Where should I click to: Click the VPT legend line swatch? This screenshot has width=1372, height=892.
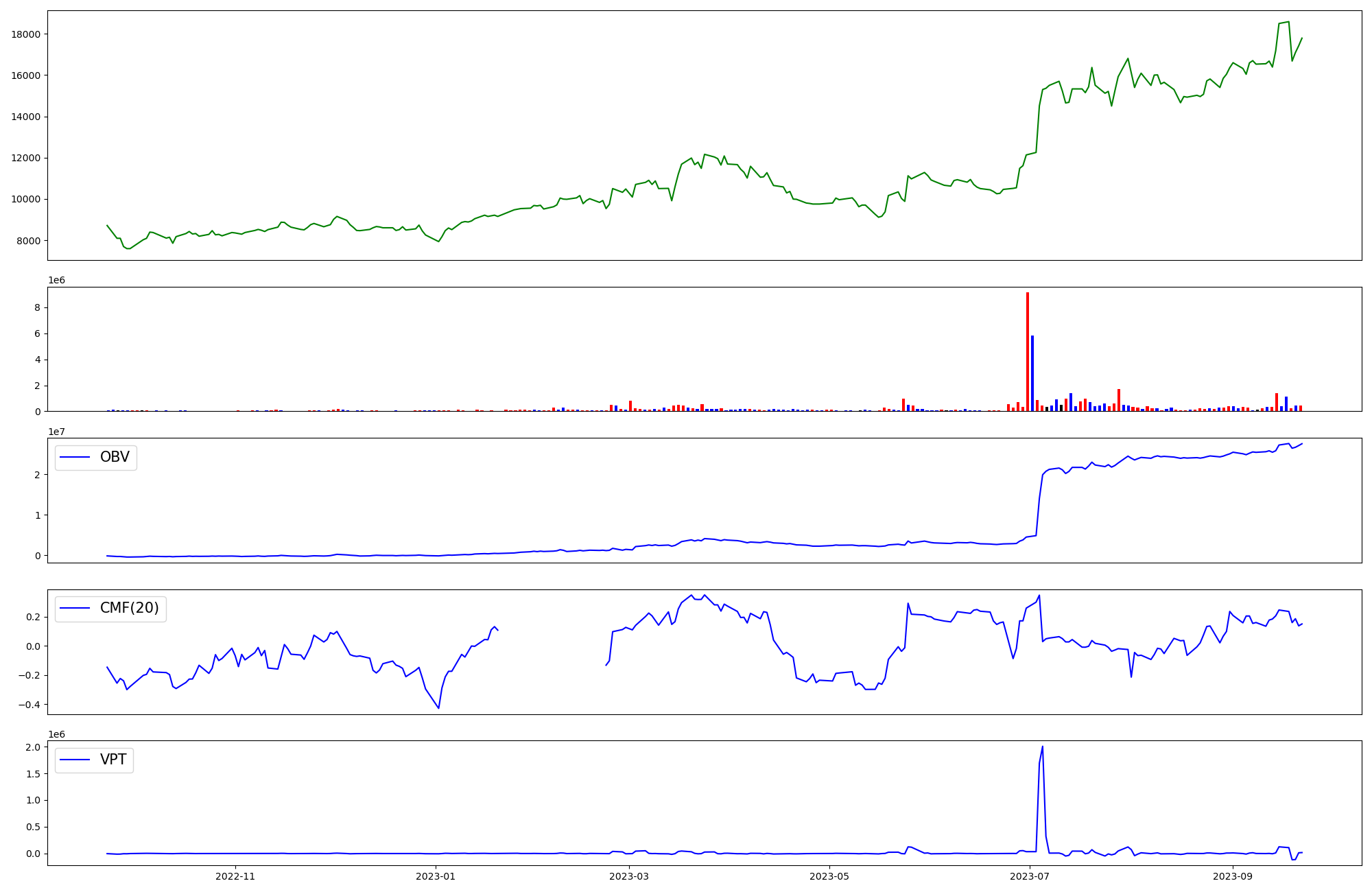[x=75, y=760]
